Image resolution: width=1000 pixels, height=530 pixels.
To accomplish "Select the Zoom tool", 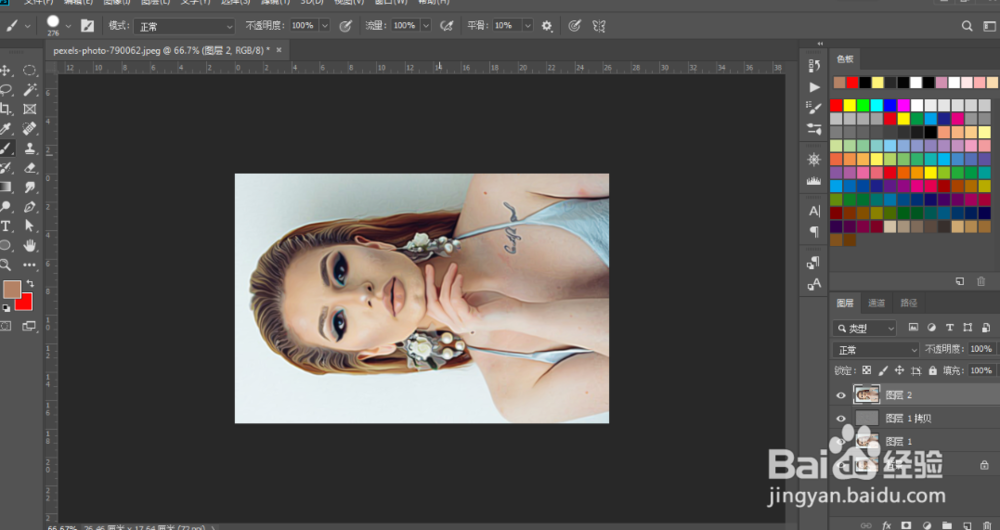I will 5,265.
